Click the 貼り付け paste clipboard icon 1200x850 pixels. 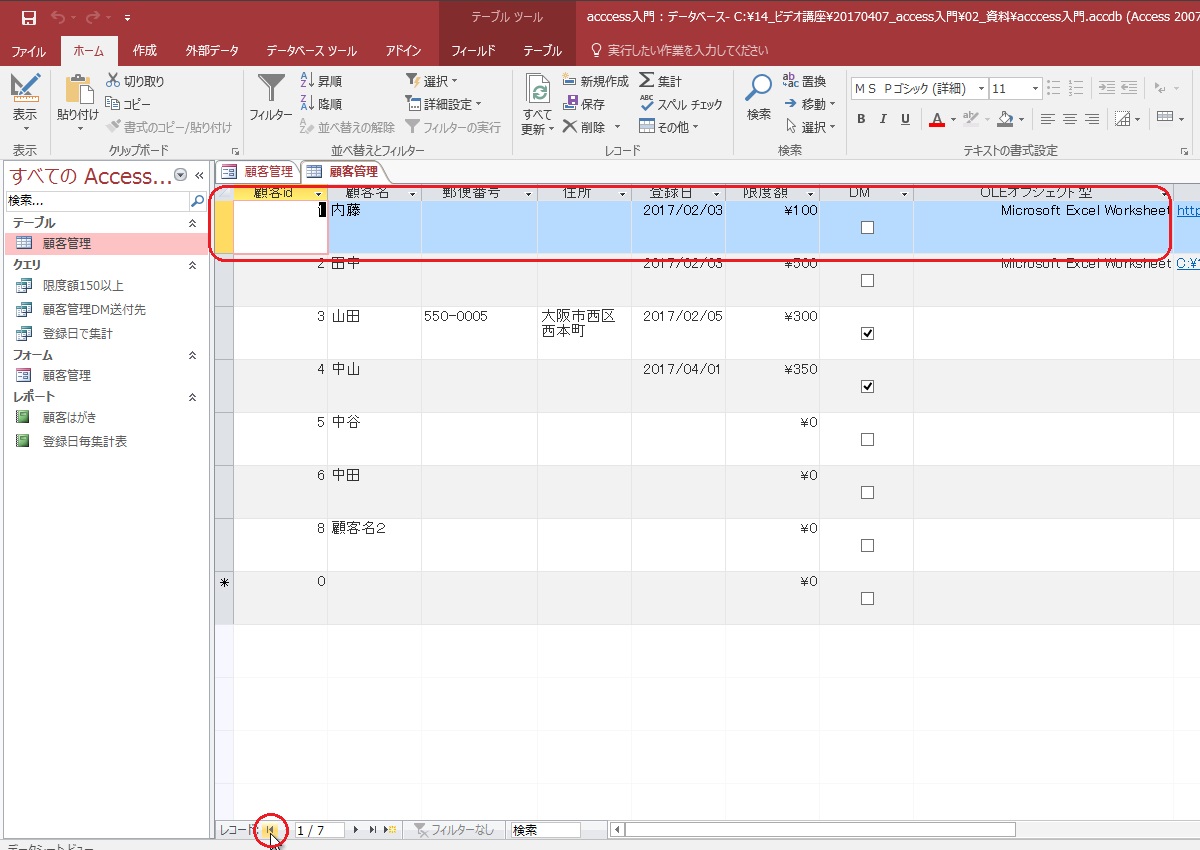tap(77, 90)
